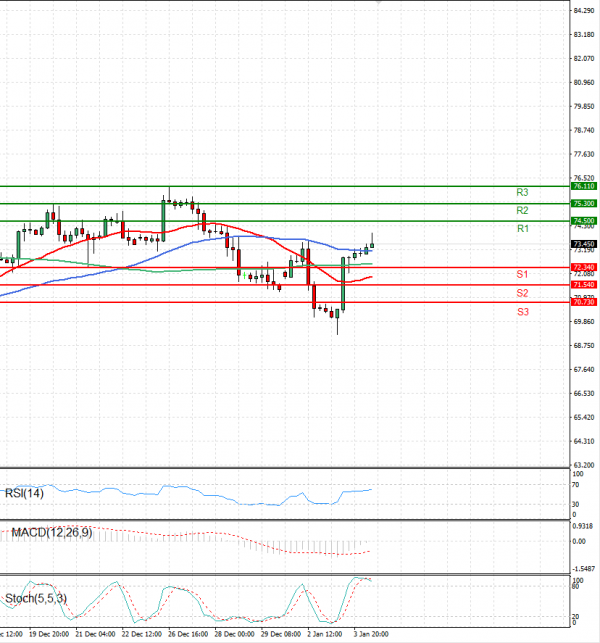Click the MACD -1.5487 scale value
This screenshot has width=600, height=643.
pos(583,569)
